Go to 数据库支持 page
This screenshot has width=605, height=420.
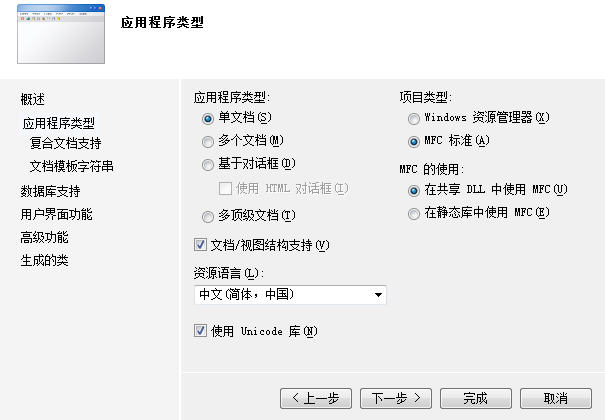(x=51, y=191)
